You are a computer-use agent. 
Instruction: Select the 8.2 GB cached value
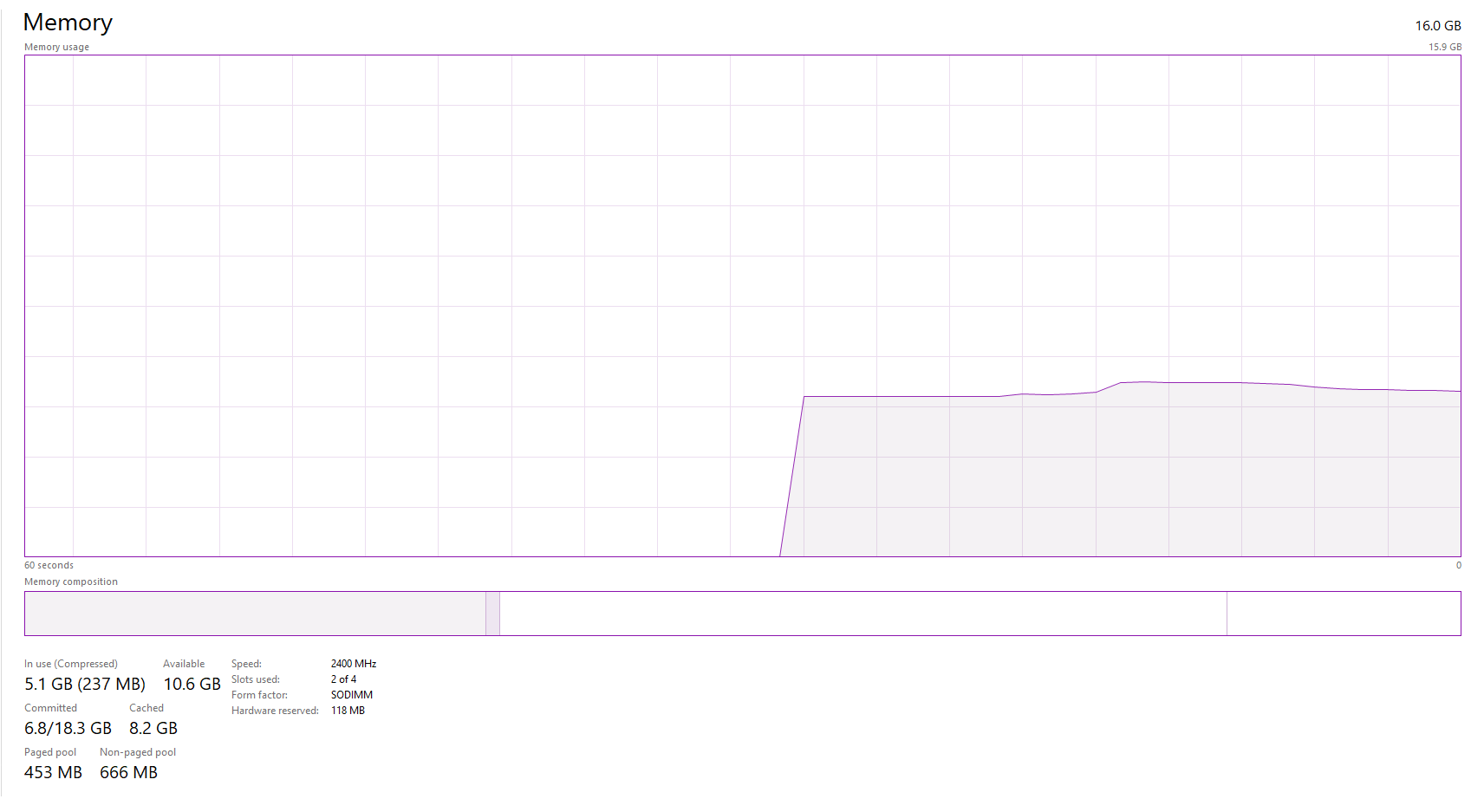(x=153, y=728)
